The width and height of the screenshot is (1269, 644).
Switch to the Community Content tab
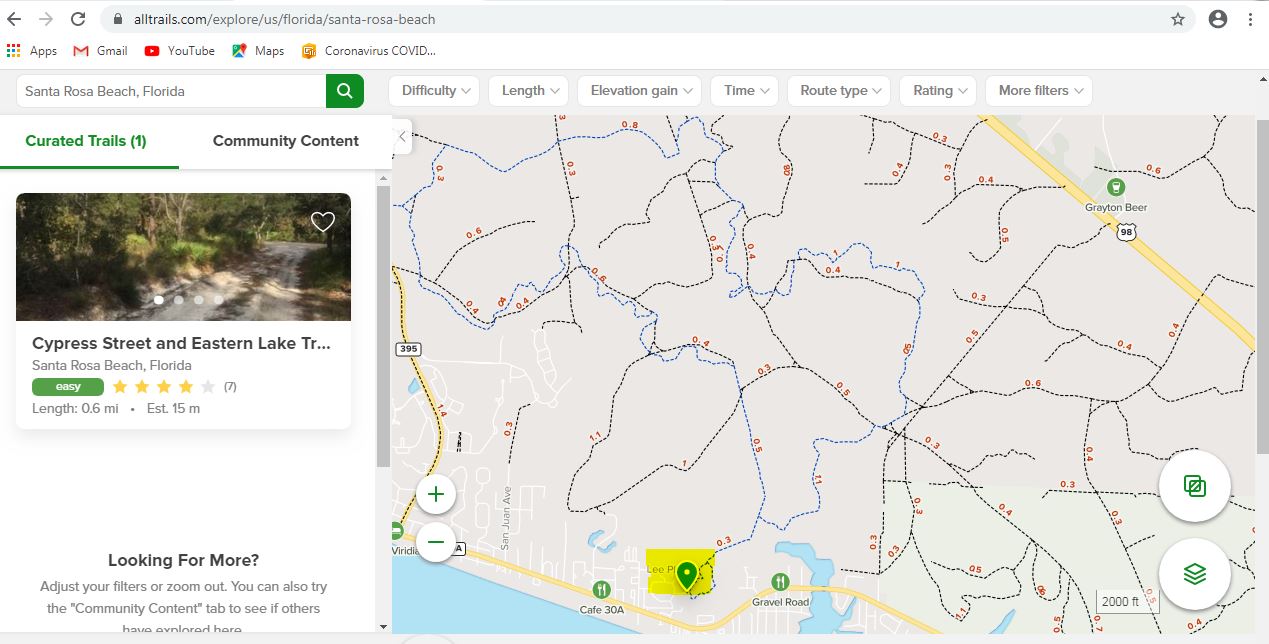pos(285,141)
